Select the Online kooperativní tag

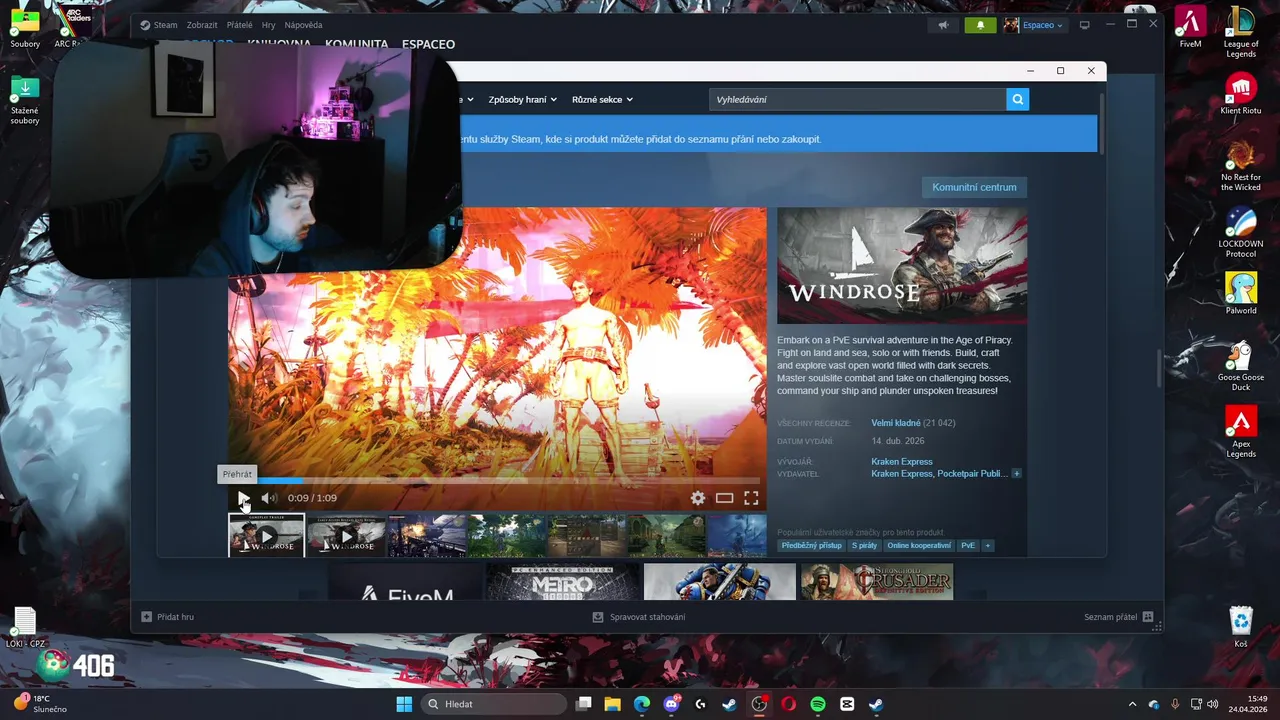coord(919,546)
